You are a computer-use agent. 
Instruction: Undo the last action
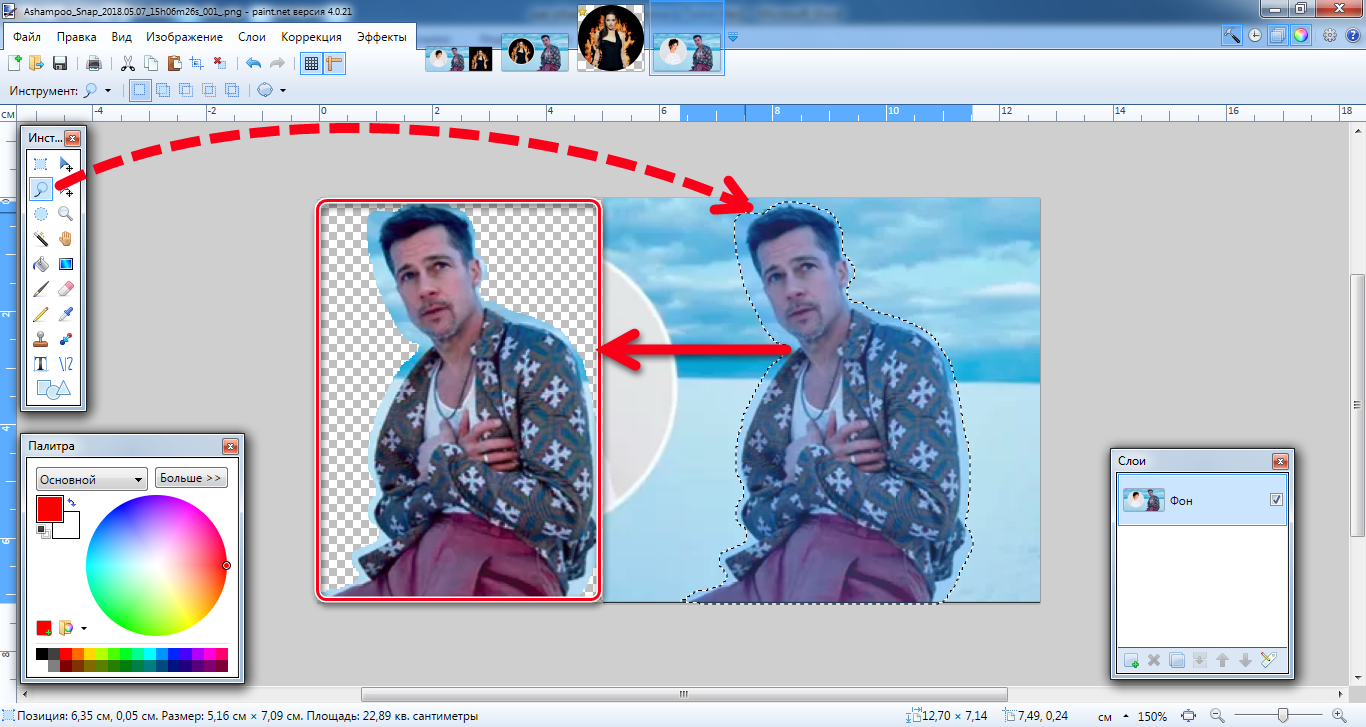254,63
